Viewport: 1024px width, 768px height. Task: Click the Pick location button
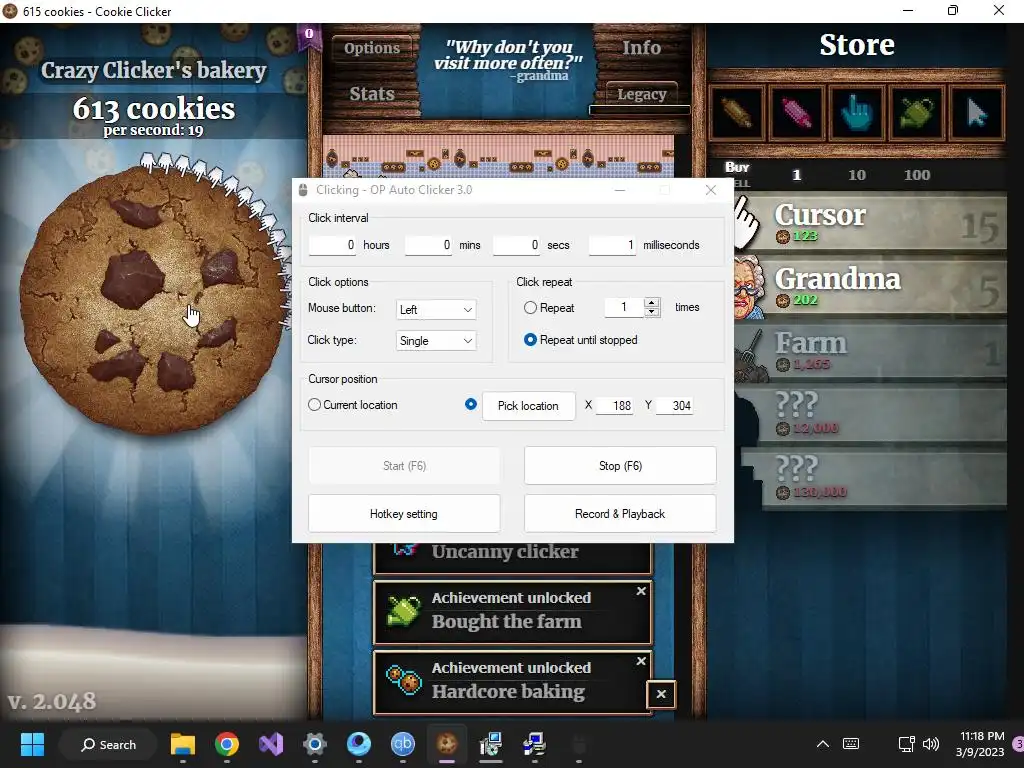click(x=528, y=406)
